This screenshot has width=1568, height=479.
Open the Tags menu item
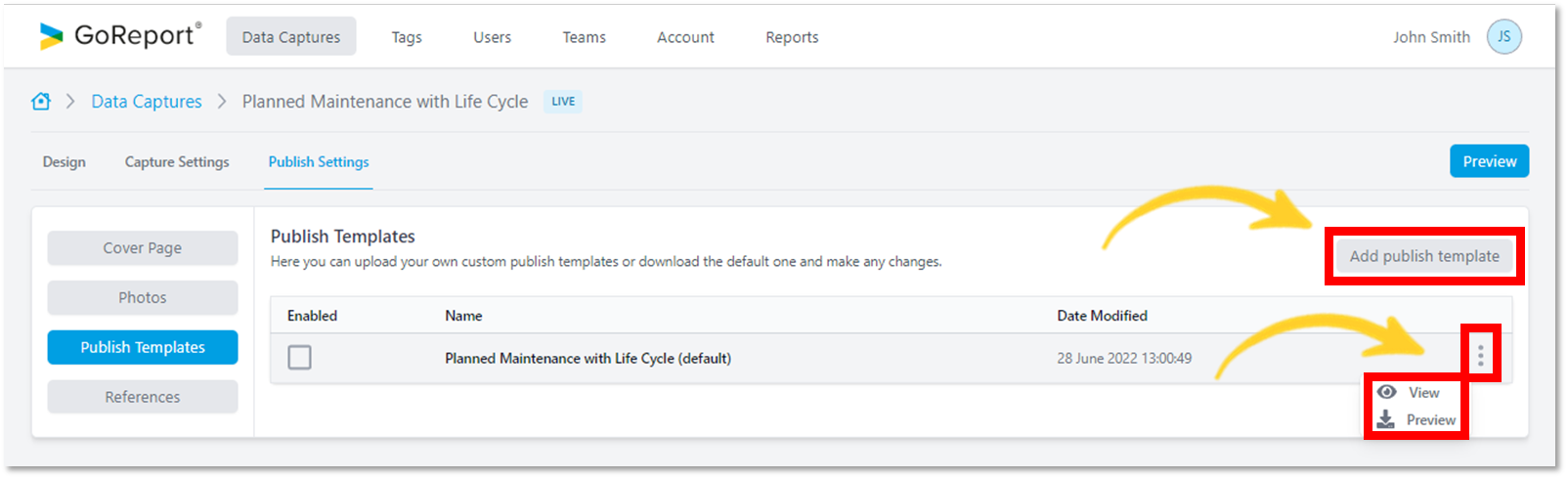(x=407, y=37)
